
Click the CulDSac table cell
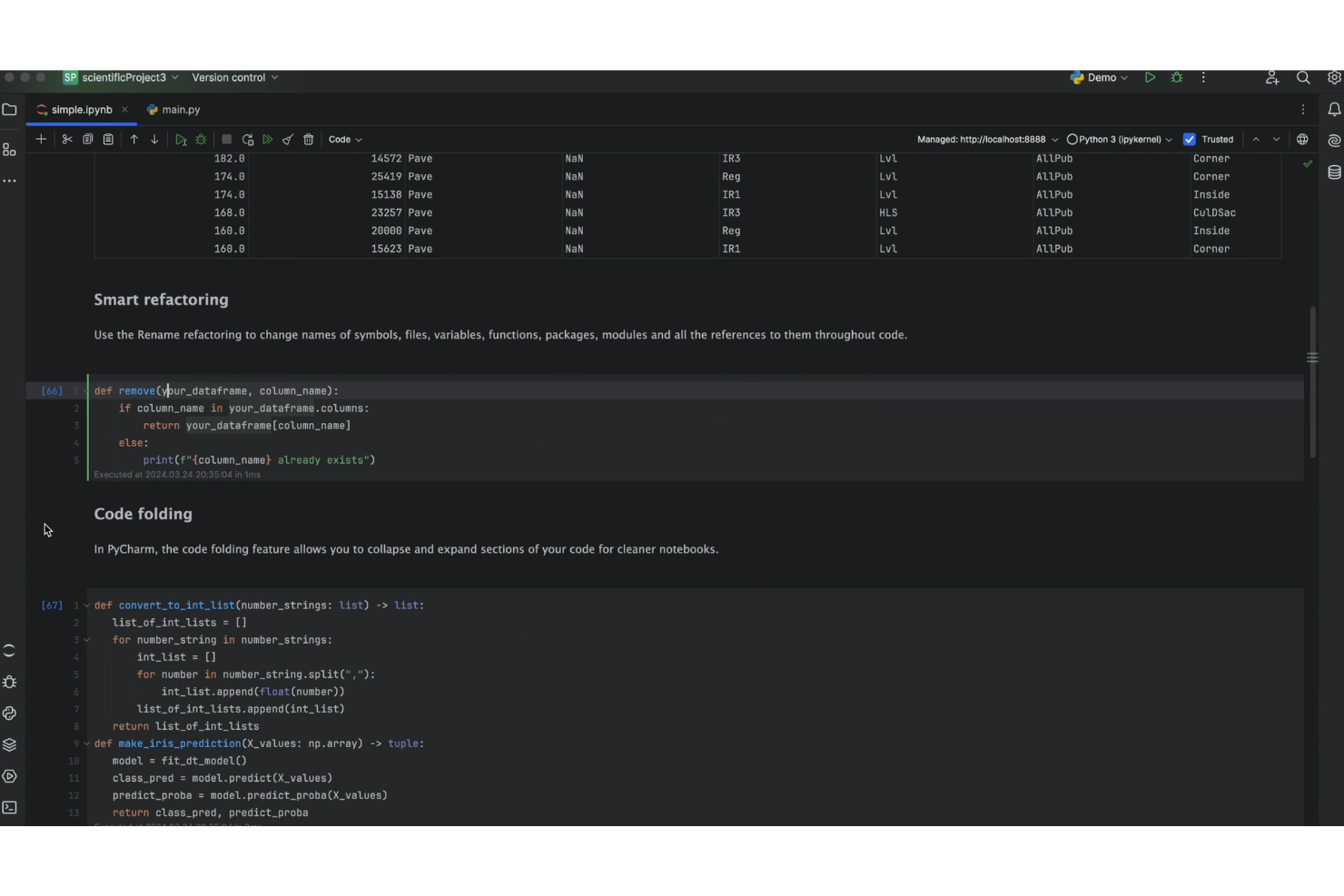tap(1214, 213)
